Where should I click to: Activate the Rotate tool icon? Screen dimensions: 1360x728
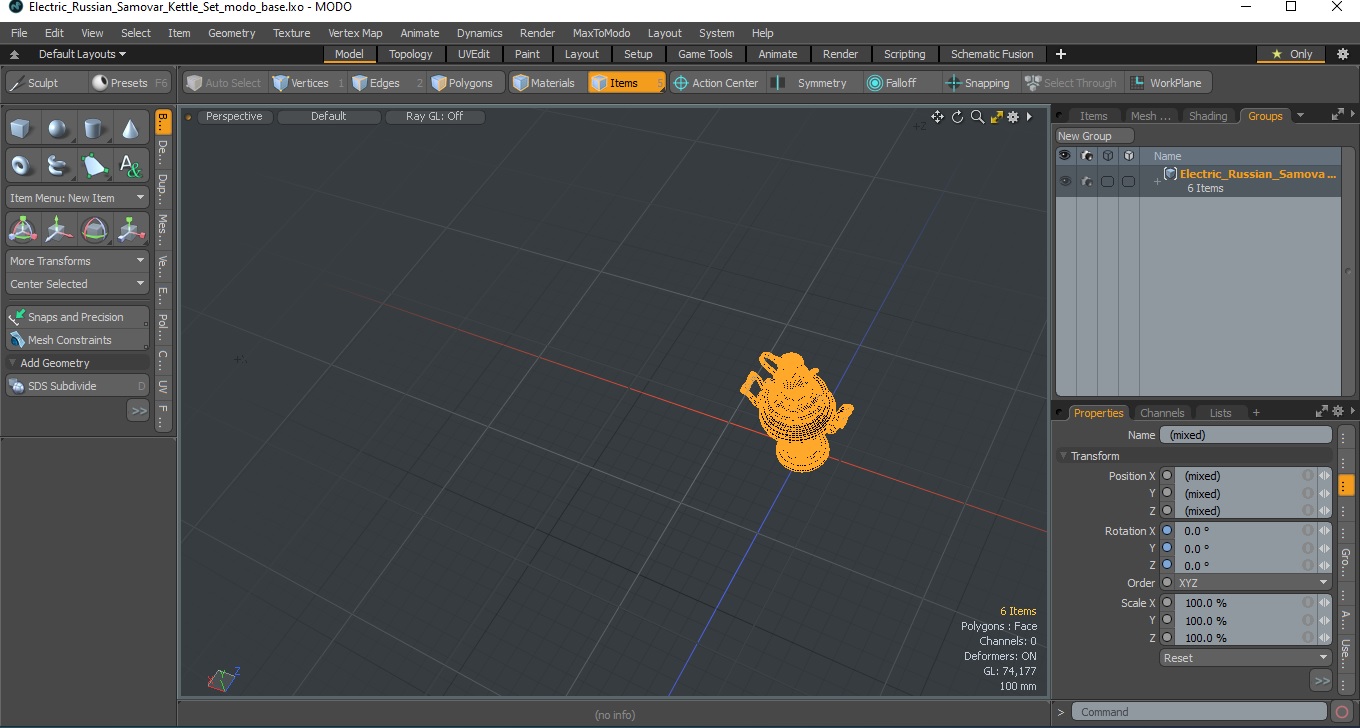[x=94, y=230]
